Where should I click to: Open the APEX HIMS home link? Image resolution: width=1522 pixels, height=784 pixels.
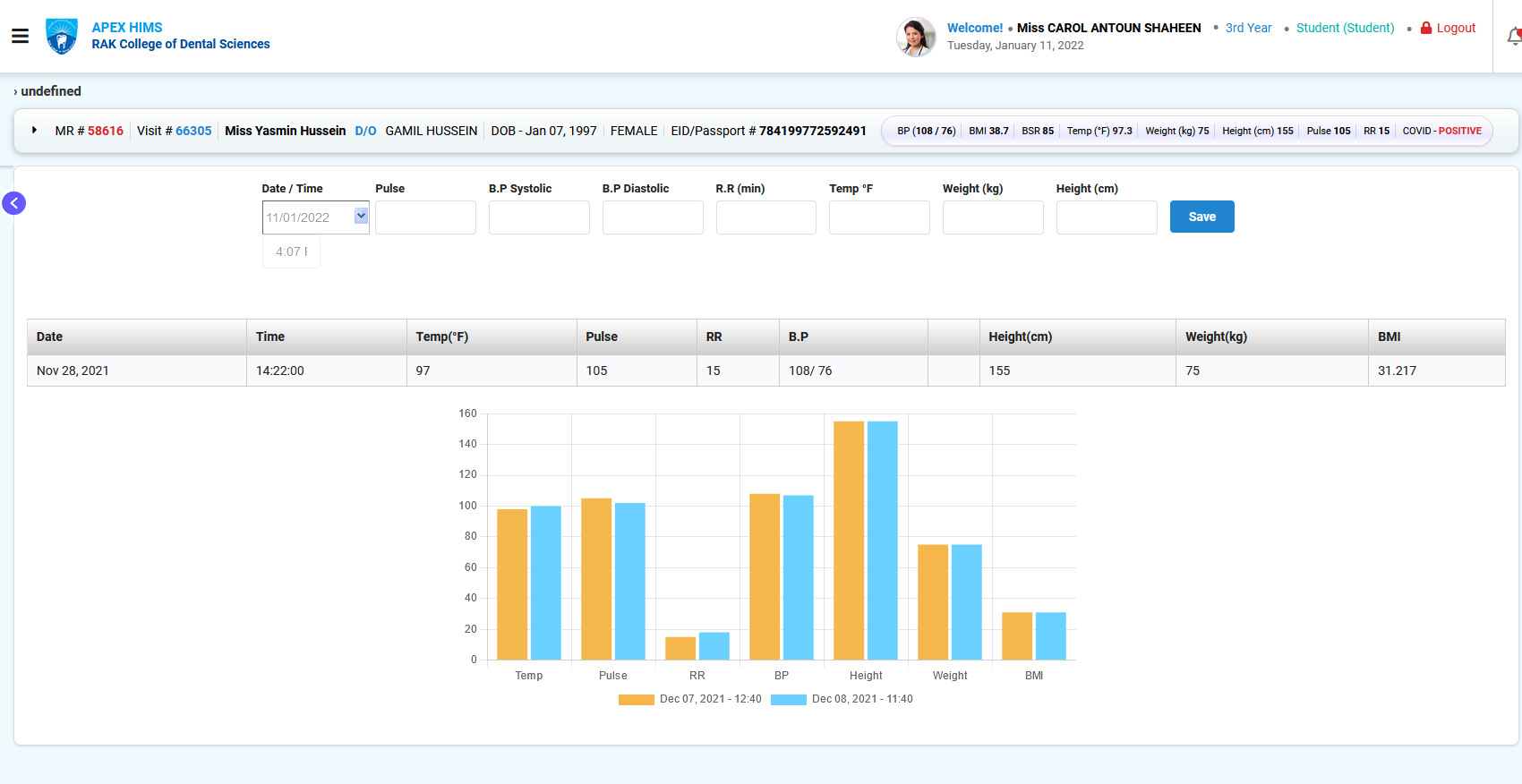point(127,28)
